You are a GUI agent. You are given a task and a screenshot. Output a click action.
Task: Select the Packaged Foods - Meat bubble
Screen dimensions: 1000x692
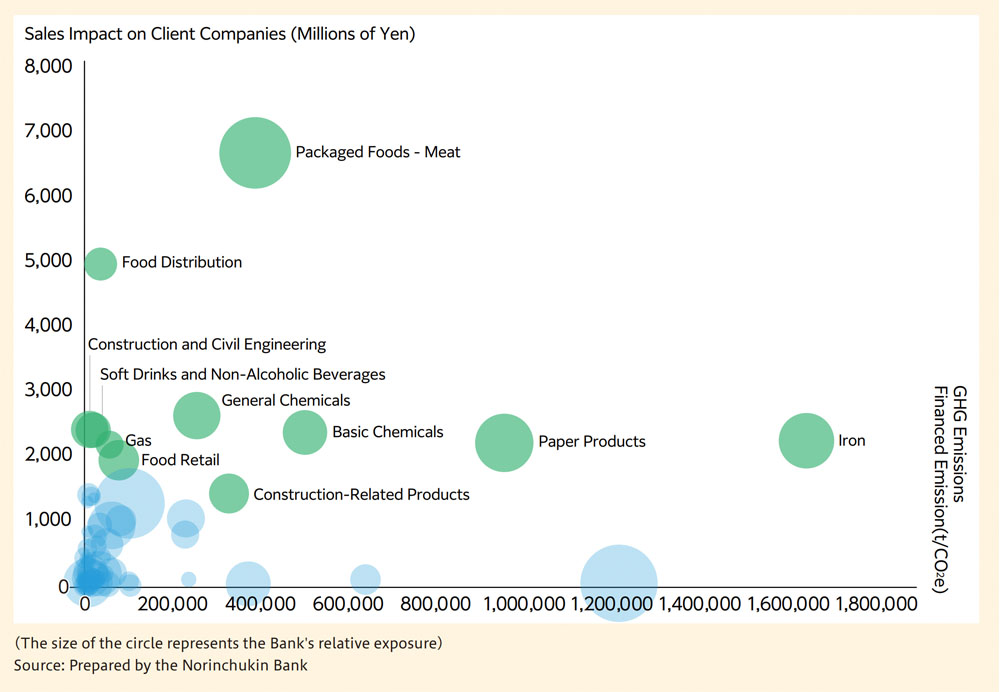click(254, 152)
